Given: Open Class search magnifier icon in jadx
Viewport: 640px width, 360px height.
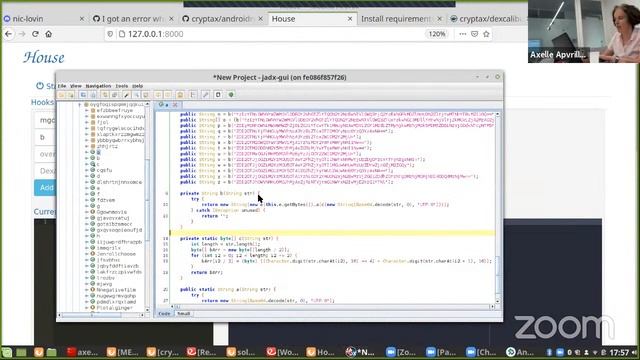Looking at the screenshot, I should (x=136, y=95).
